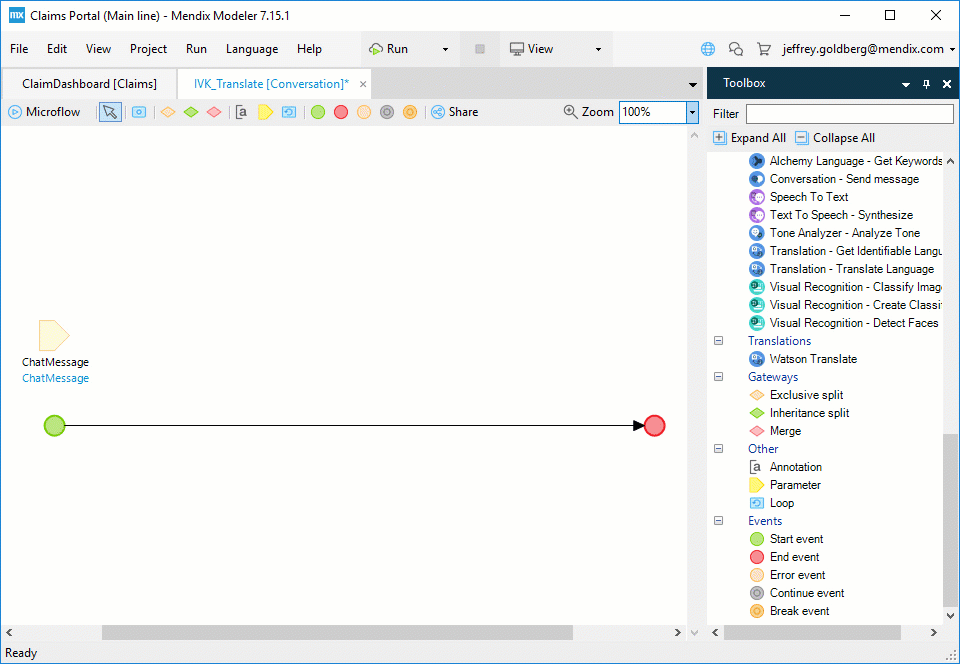Screen dimensions: 960x664
Task: Click the View app button
Action: click(x=531, y=49)
